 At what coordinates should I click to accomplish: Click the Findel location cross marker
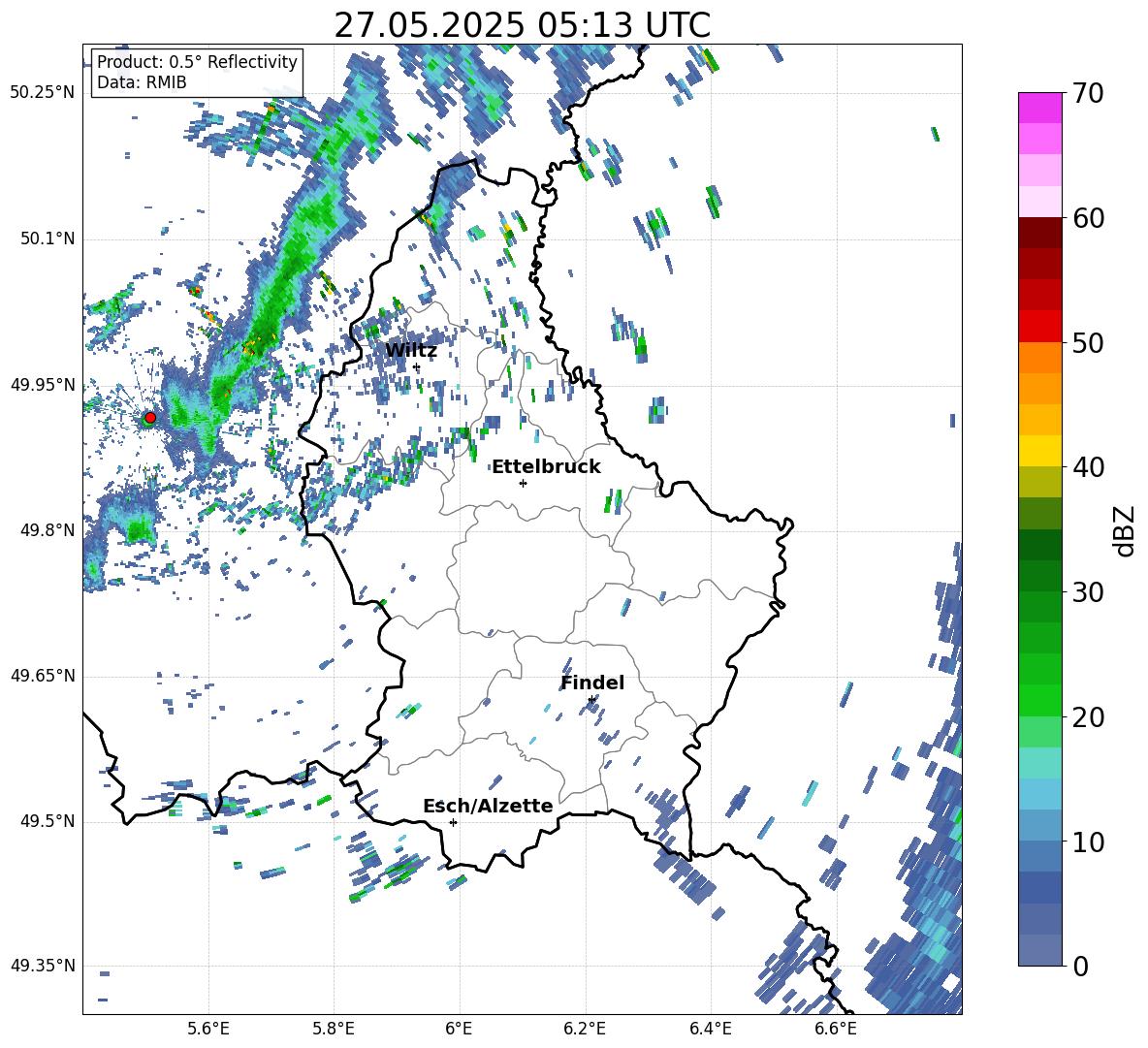coord(591,700)
